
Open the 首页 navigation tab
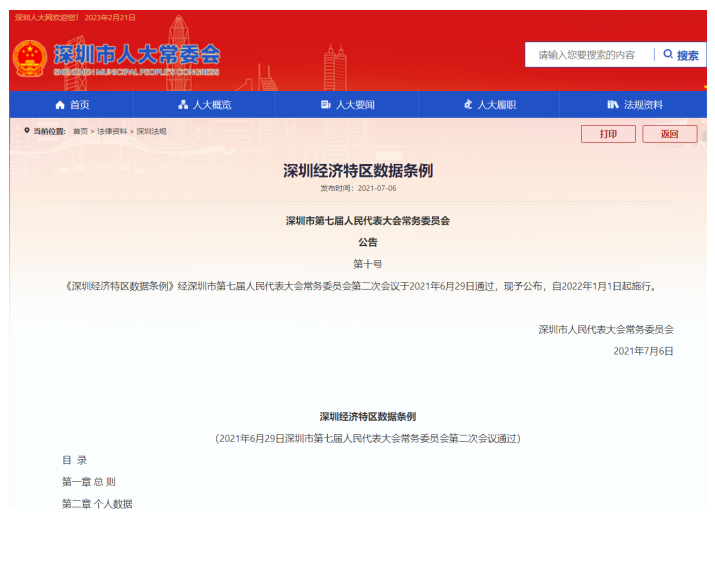(x=72, y=105)
